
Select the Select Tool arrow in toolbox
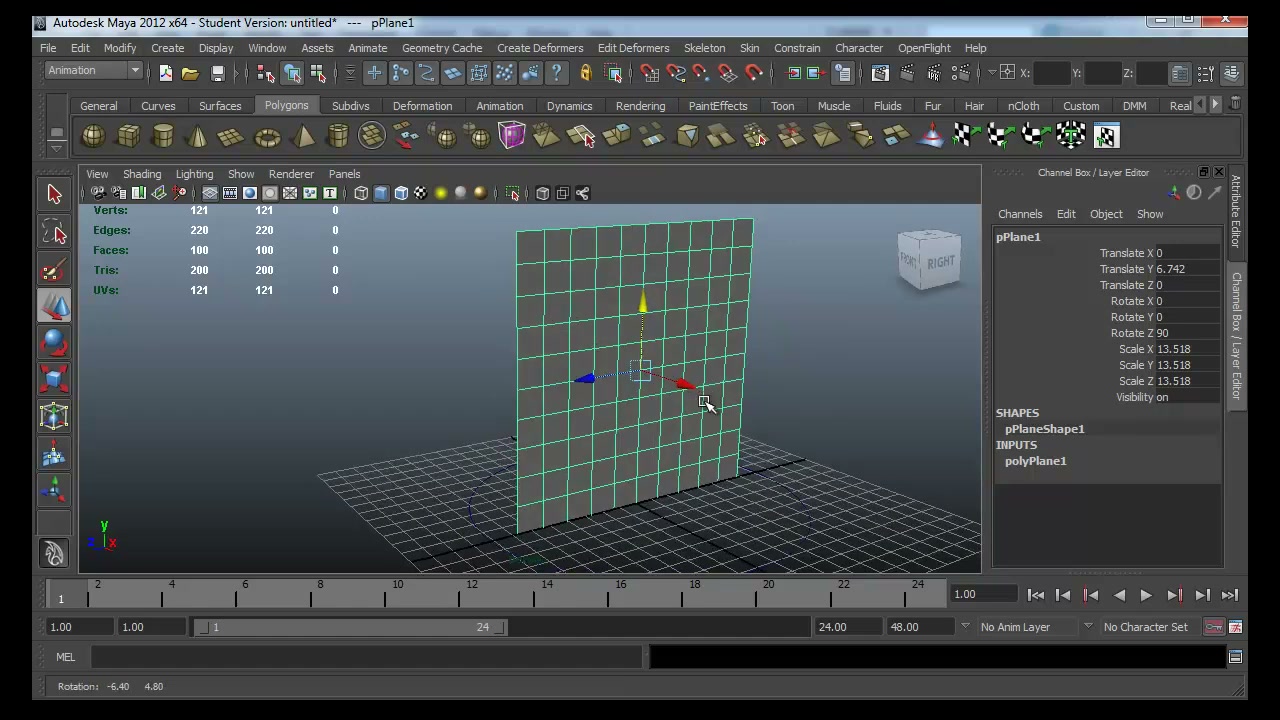pyautogui.click(x=54, y=194)
